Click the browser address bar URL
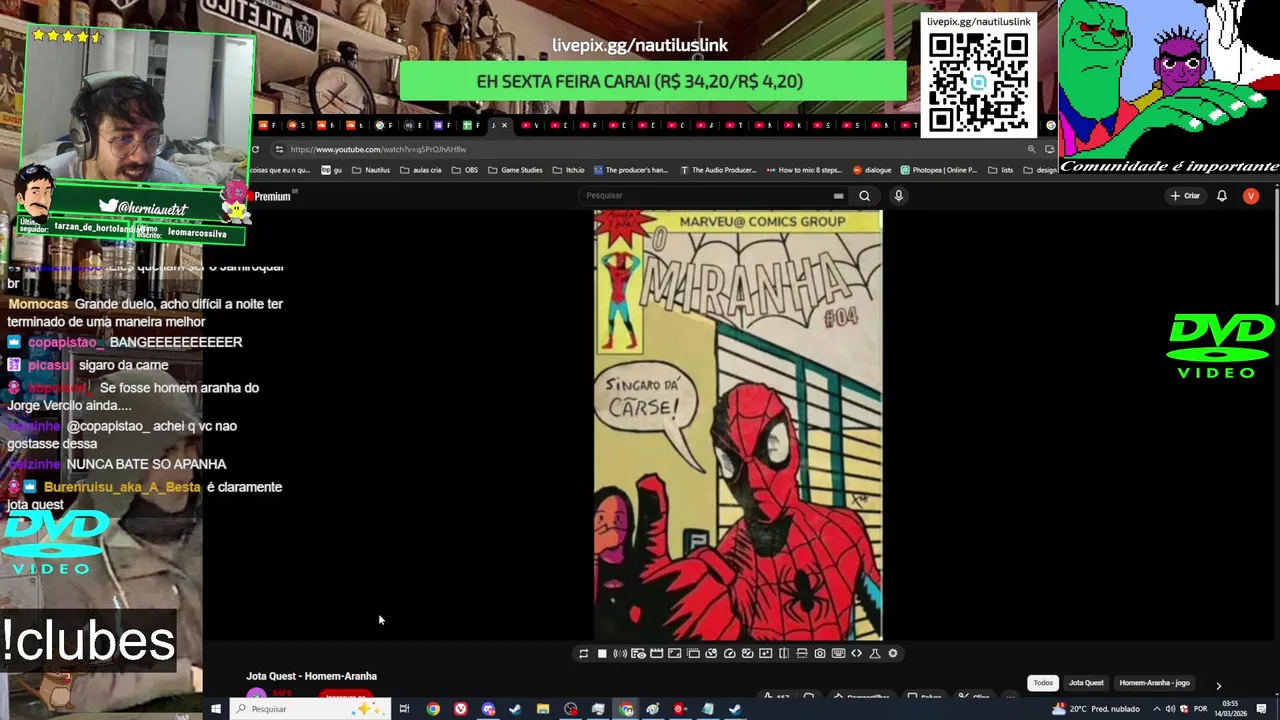The width and height of the screenshot is (1280, 720). click(x=378, y=149)
